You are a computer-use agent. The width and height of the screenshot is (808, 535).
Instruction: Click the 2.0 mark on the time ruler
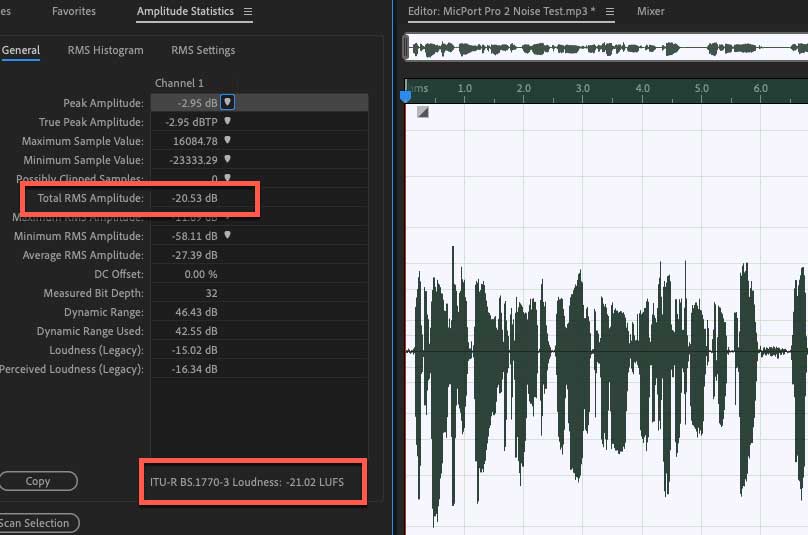524,88
